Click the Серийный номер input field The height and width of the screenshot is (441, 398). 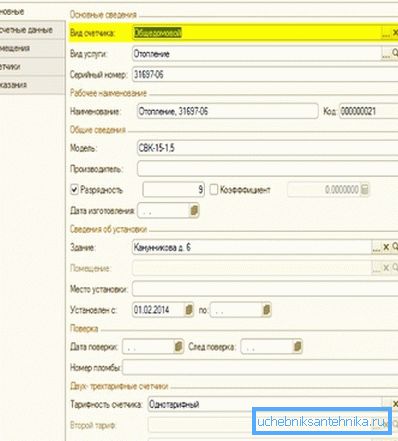(x=265, y=74)
